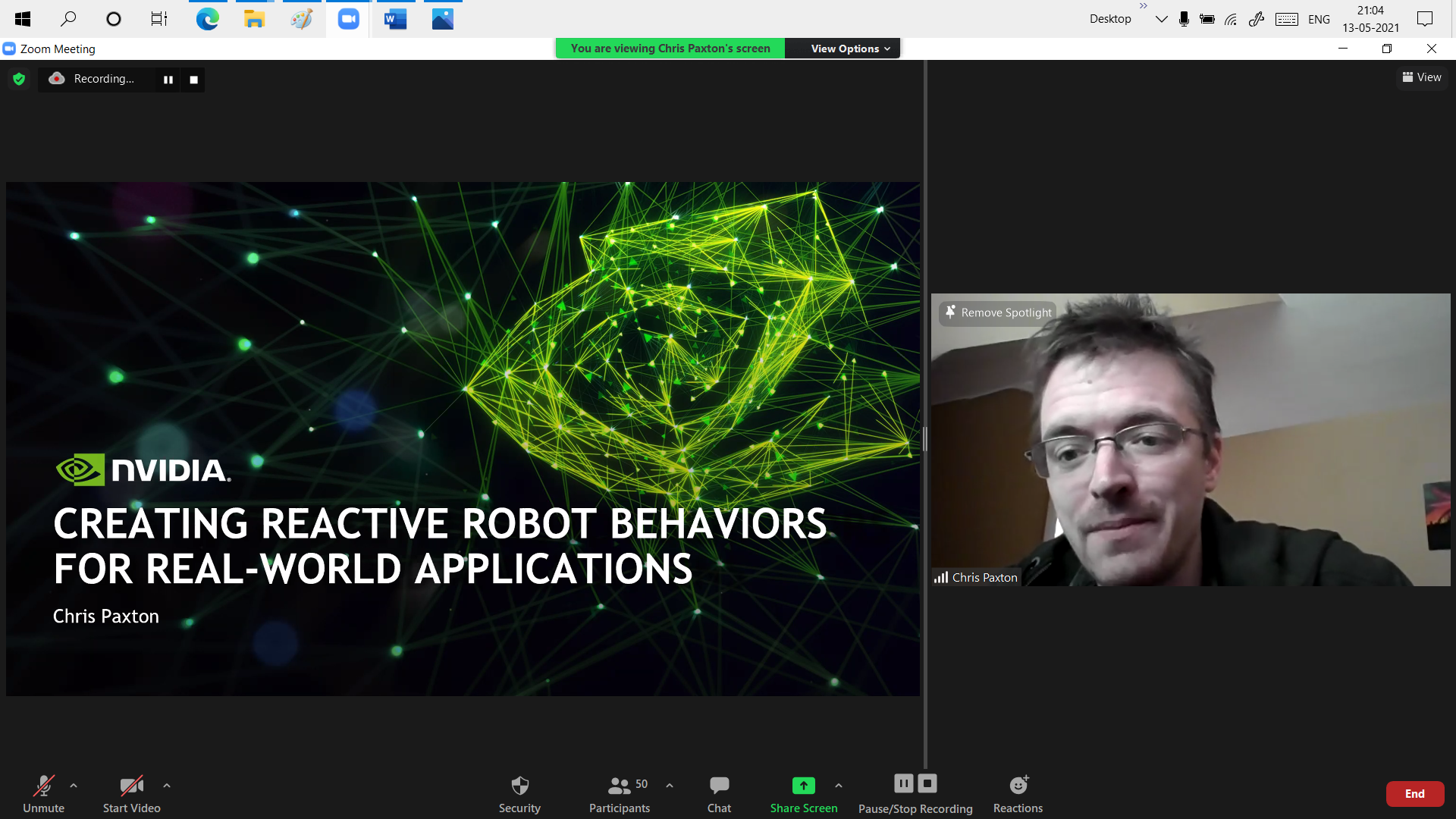
Task: Open the Windows Start menu
Action: (23, 19)
